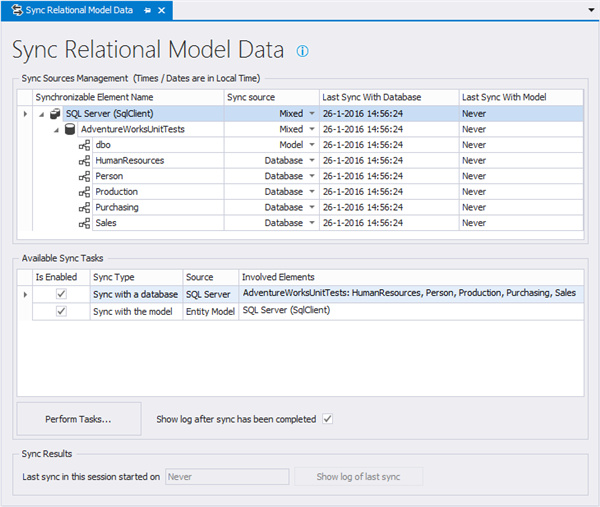This screenshot has height=507, width=600.
Task: Click the dbo schema icon
Action: point(85,145)
